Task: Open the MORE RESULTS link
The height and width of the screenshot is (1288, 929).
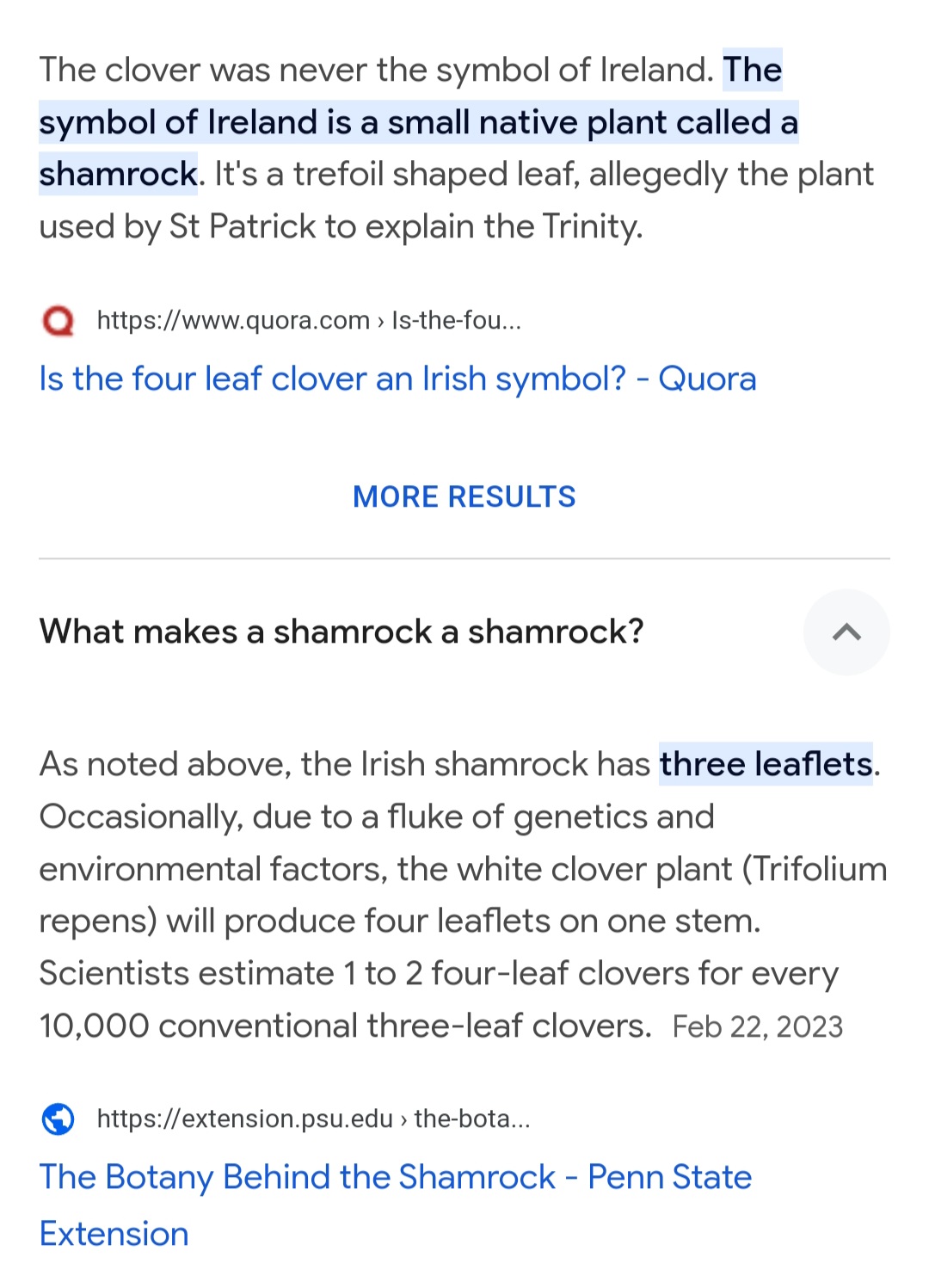Action: coord(464,497)
